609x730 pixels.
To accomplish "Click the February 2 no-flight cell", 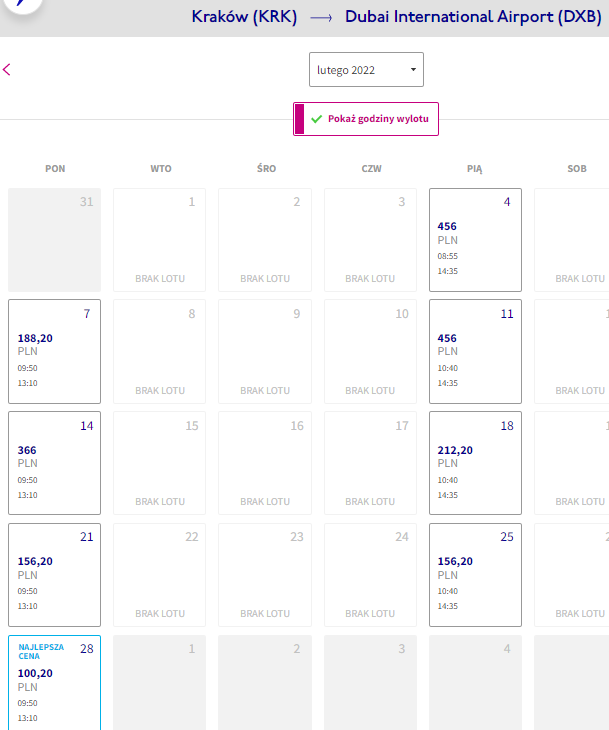I will pos(265,240).
